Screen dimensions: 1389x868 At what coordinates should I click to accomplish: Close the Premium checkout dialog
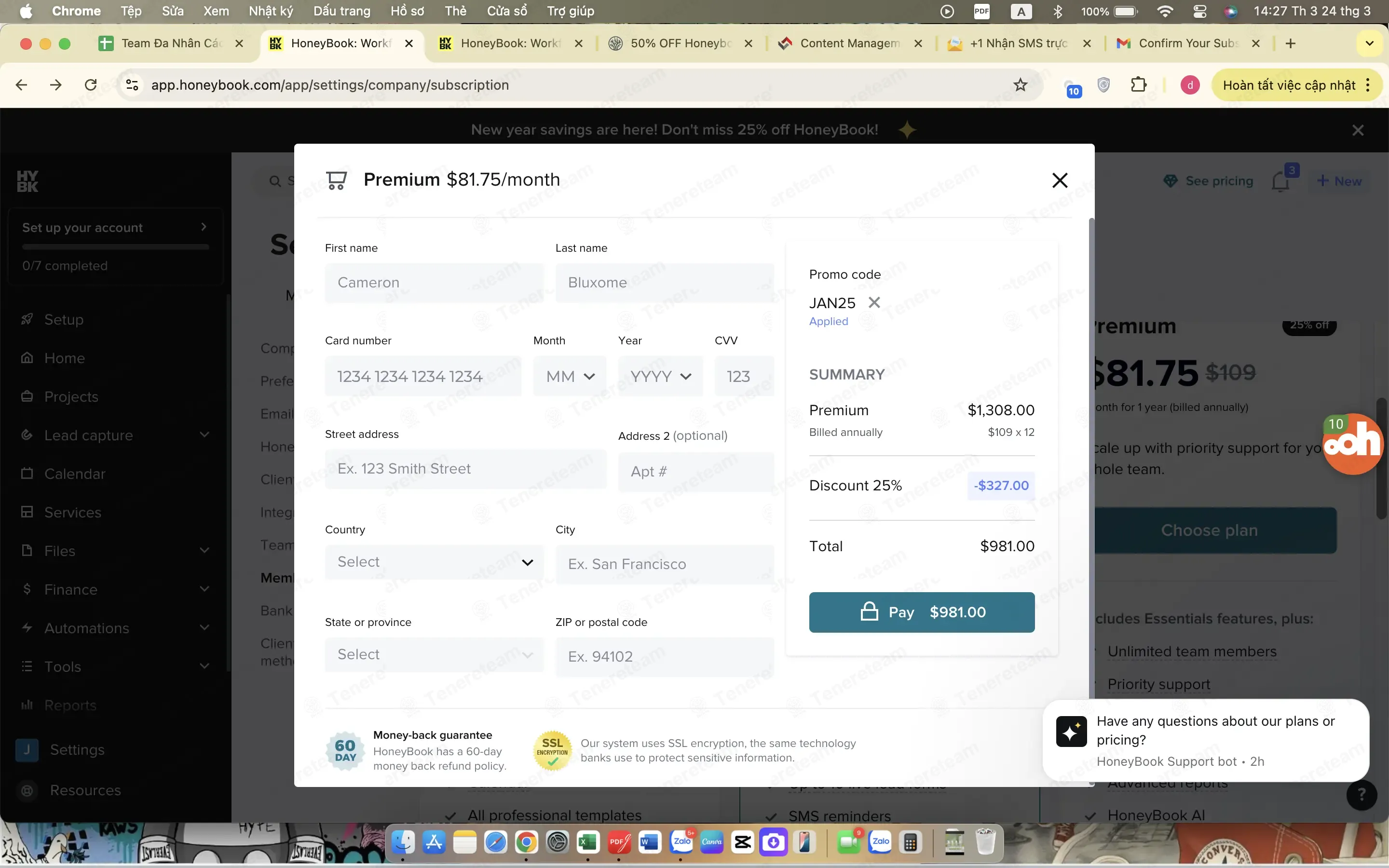coord(1060,180)
